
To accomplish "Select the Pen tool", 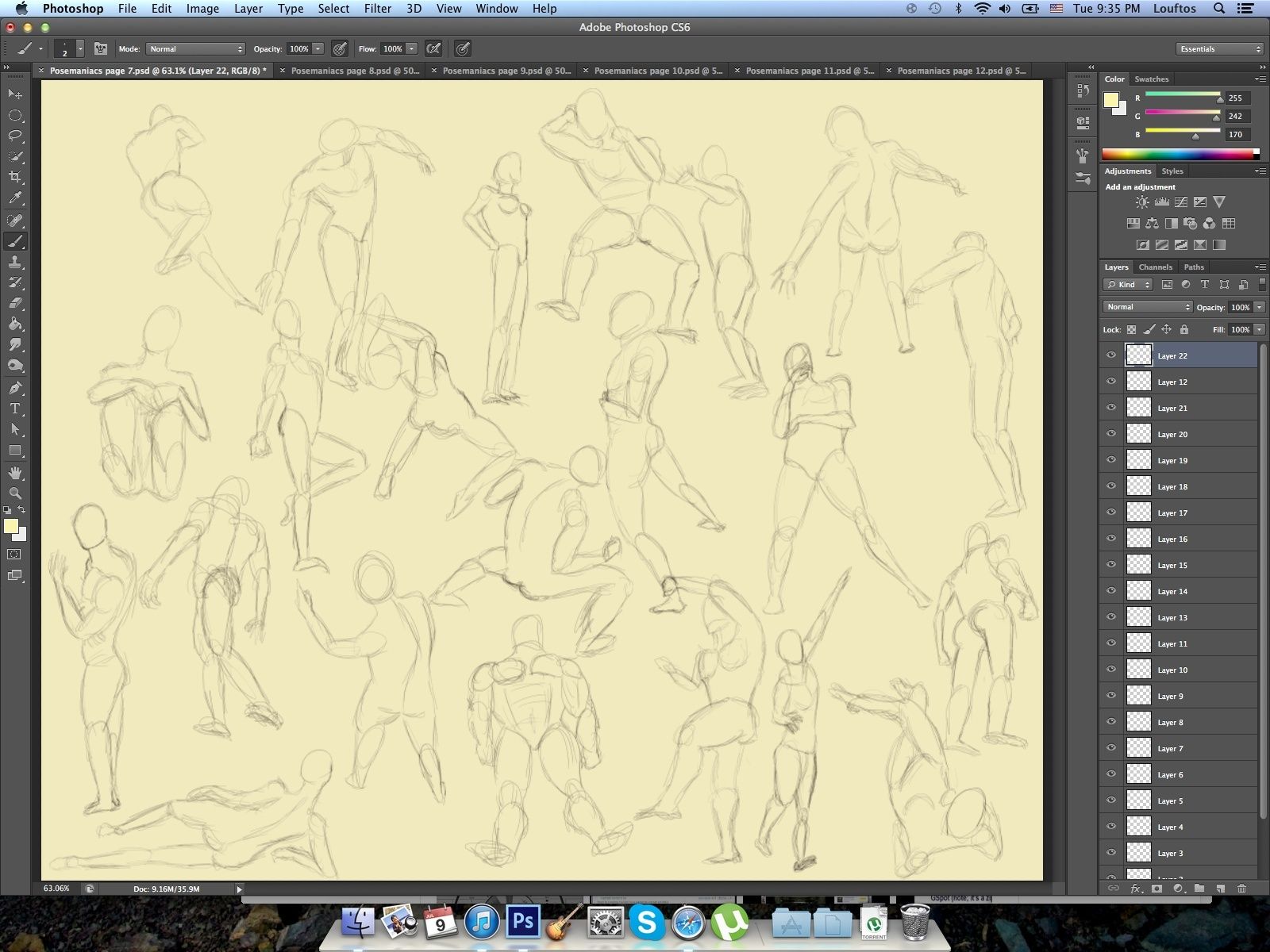I will pyautogui.click(x=15, y=388).
